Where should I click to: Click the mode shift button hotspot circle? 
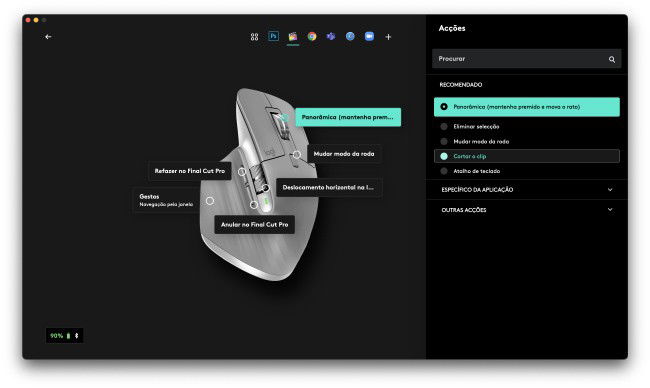[297, 155]
